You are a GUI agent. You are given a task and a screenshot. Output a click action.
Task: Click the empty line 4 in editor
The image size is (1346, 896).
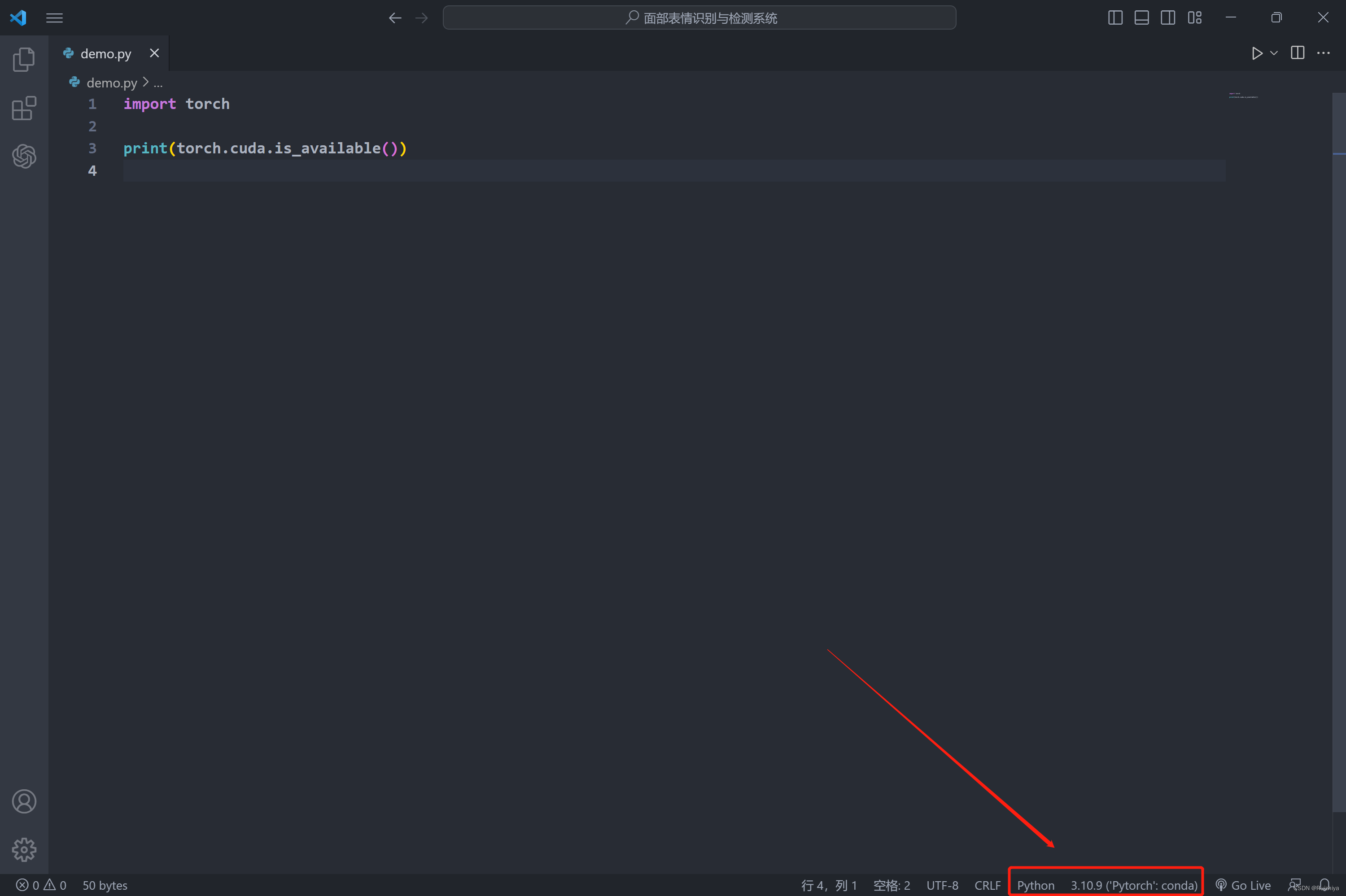click(674, 171)
